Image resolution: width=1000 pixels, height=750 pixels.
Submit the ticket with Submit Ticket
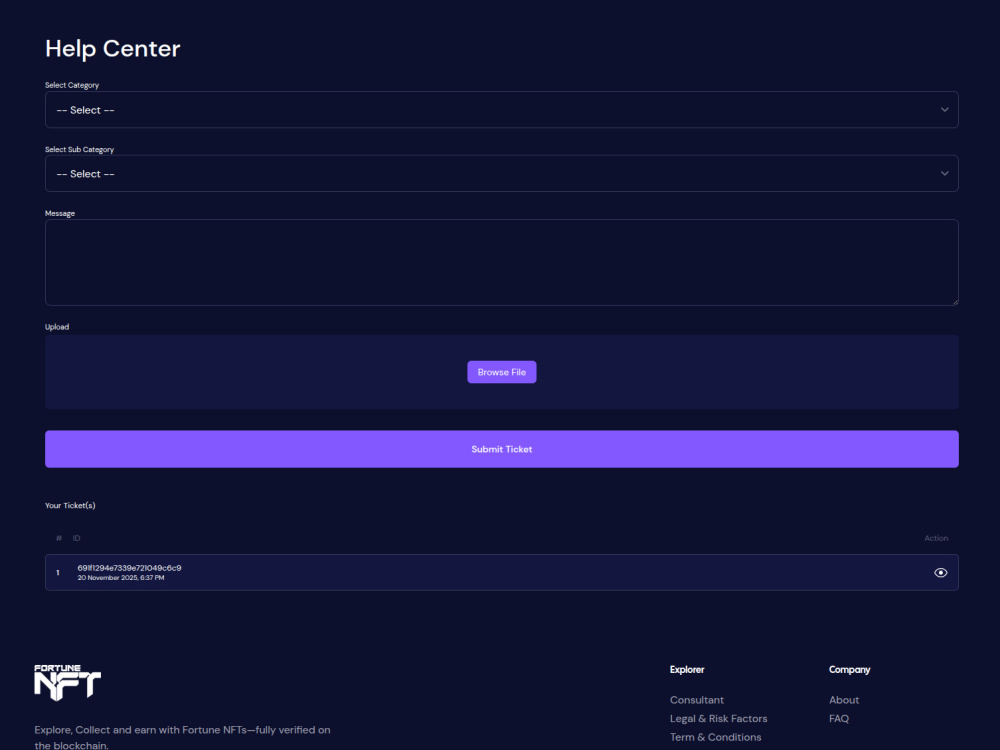(x=501, y=449)
